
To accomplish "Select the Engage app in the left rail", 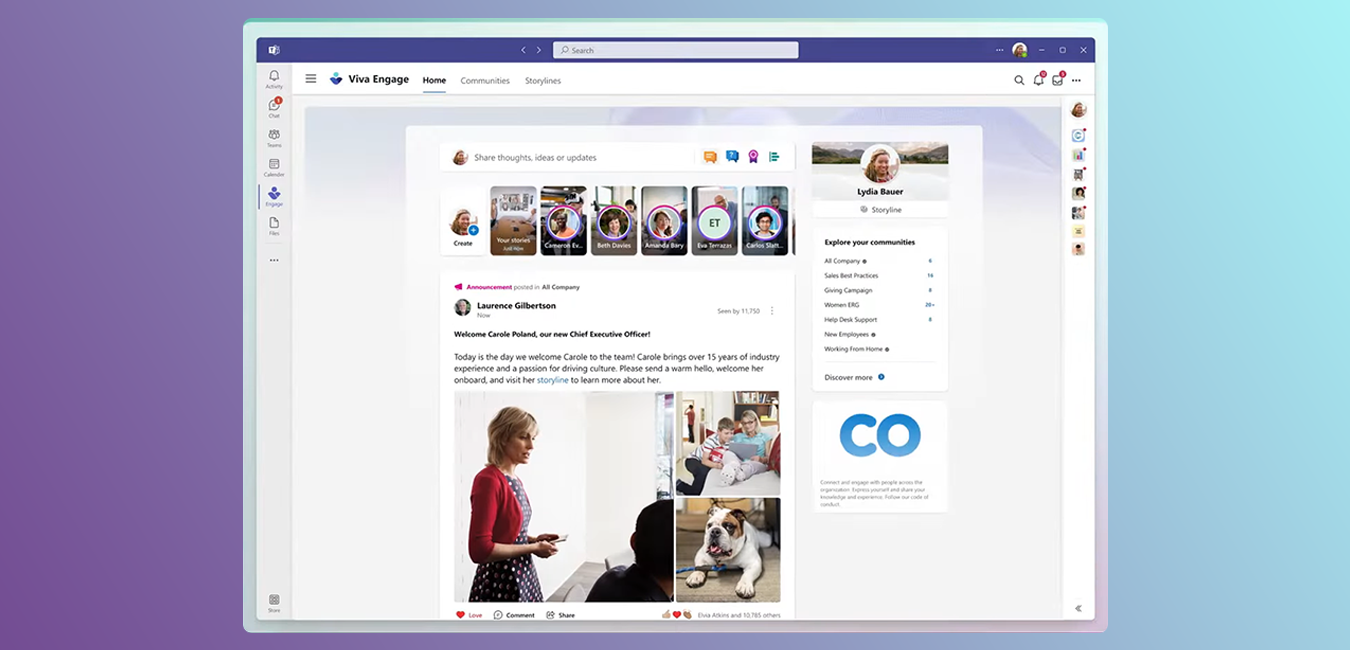I will [274, 196].
